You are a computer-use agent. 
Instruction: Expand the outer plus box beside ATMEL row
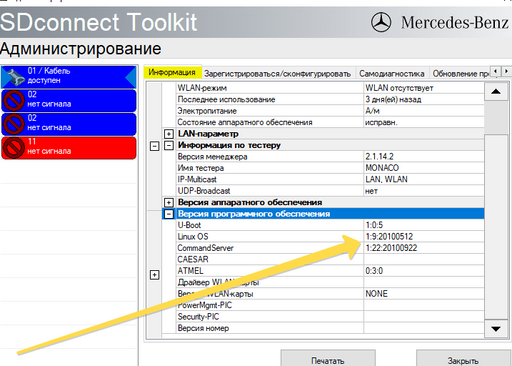pos(154,275)
